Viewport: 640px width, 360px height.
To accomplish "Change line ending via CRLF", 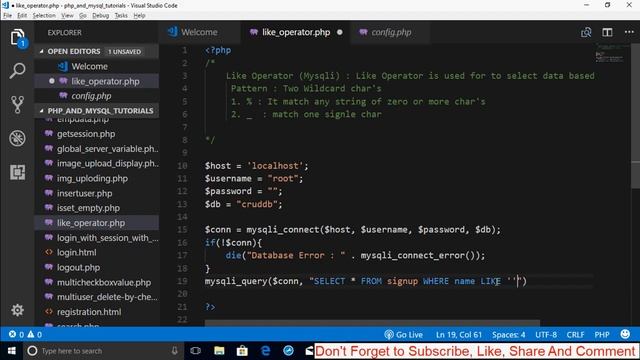I will [x=575, y=334].
